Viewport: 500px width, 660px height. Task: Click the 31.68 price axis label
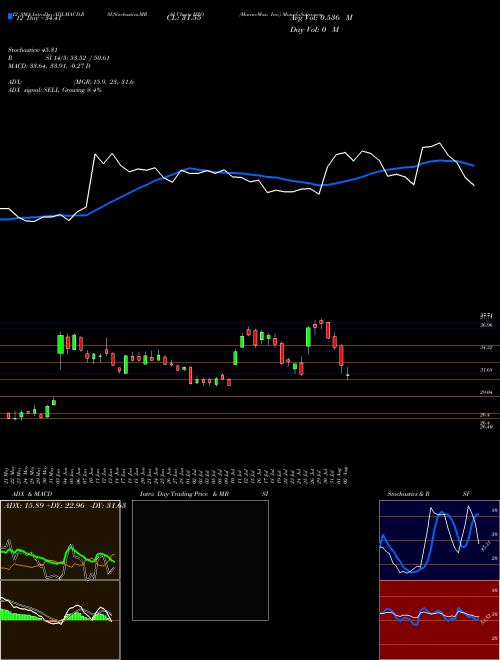click(486, 370)
